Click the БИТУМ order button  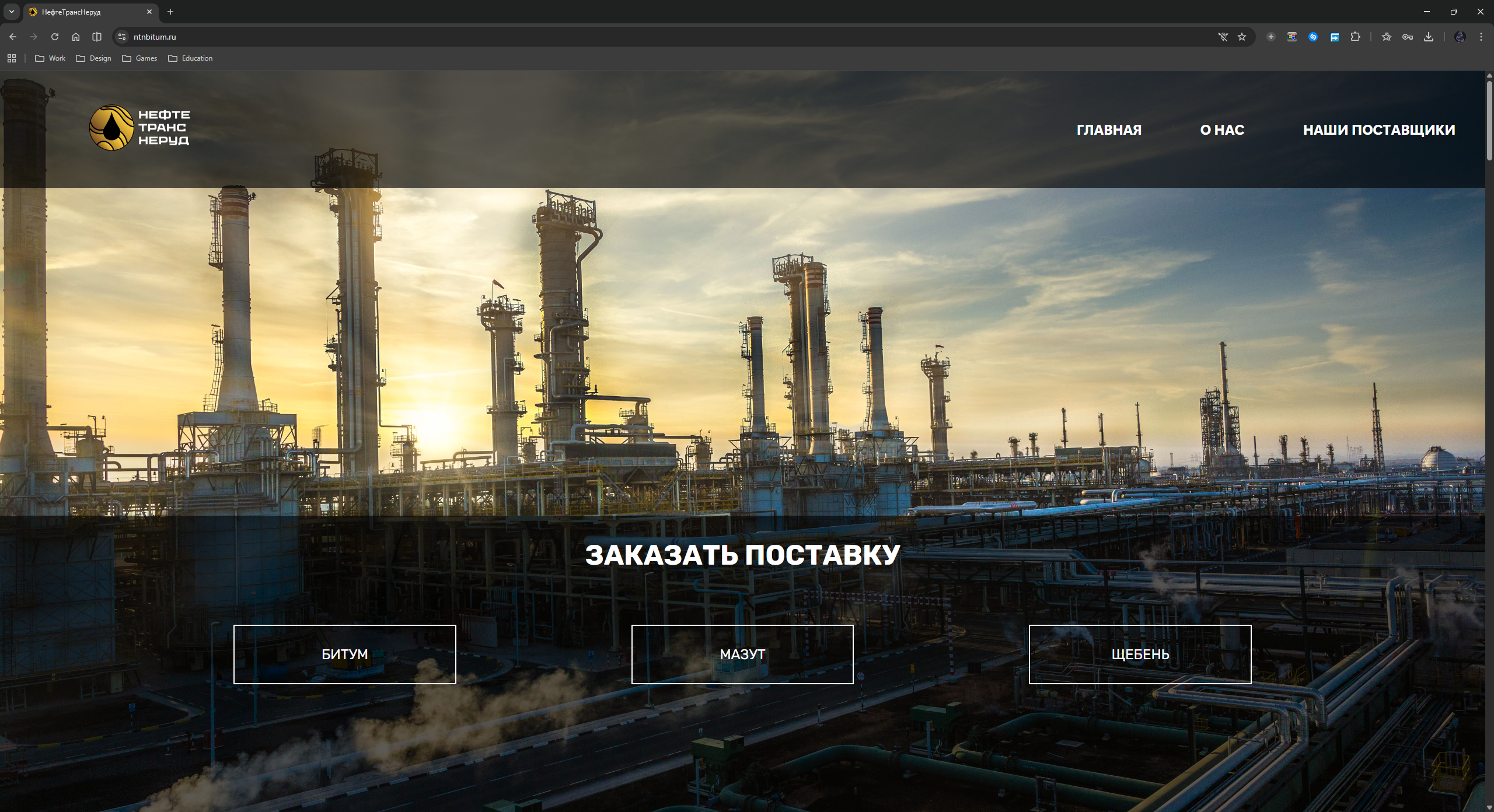[x=344, y=654]
